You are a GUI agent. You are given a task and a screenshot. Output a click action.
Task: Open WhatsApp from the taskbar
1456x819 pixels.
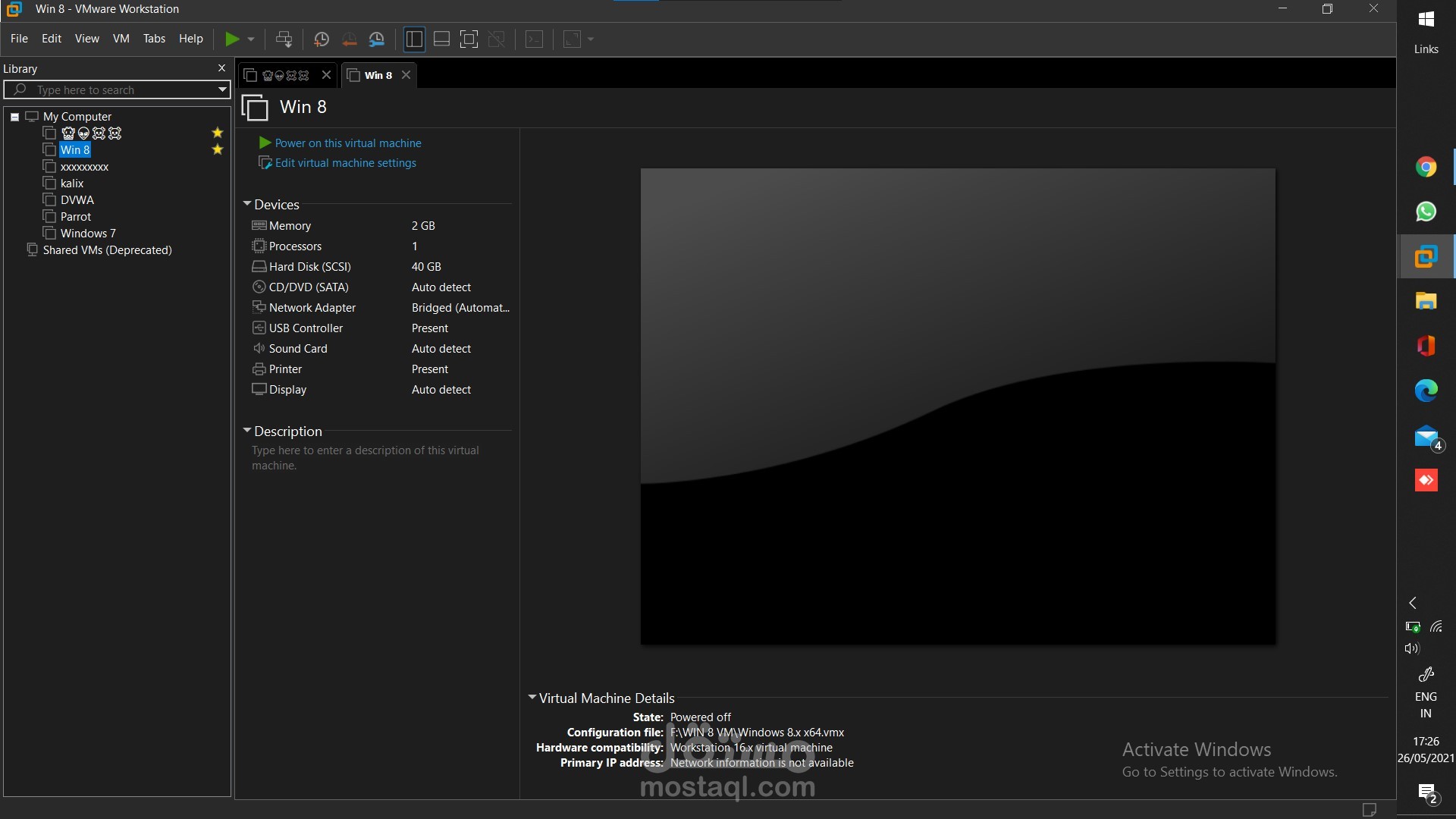pos(1426,212)
